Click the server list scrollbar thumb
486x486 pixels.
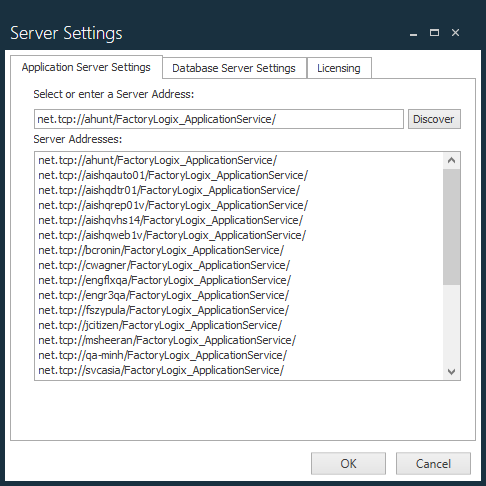451,227
